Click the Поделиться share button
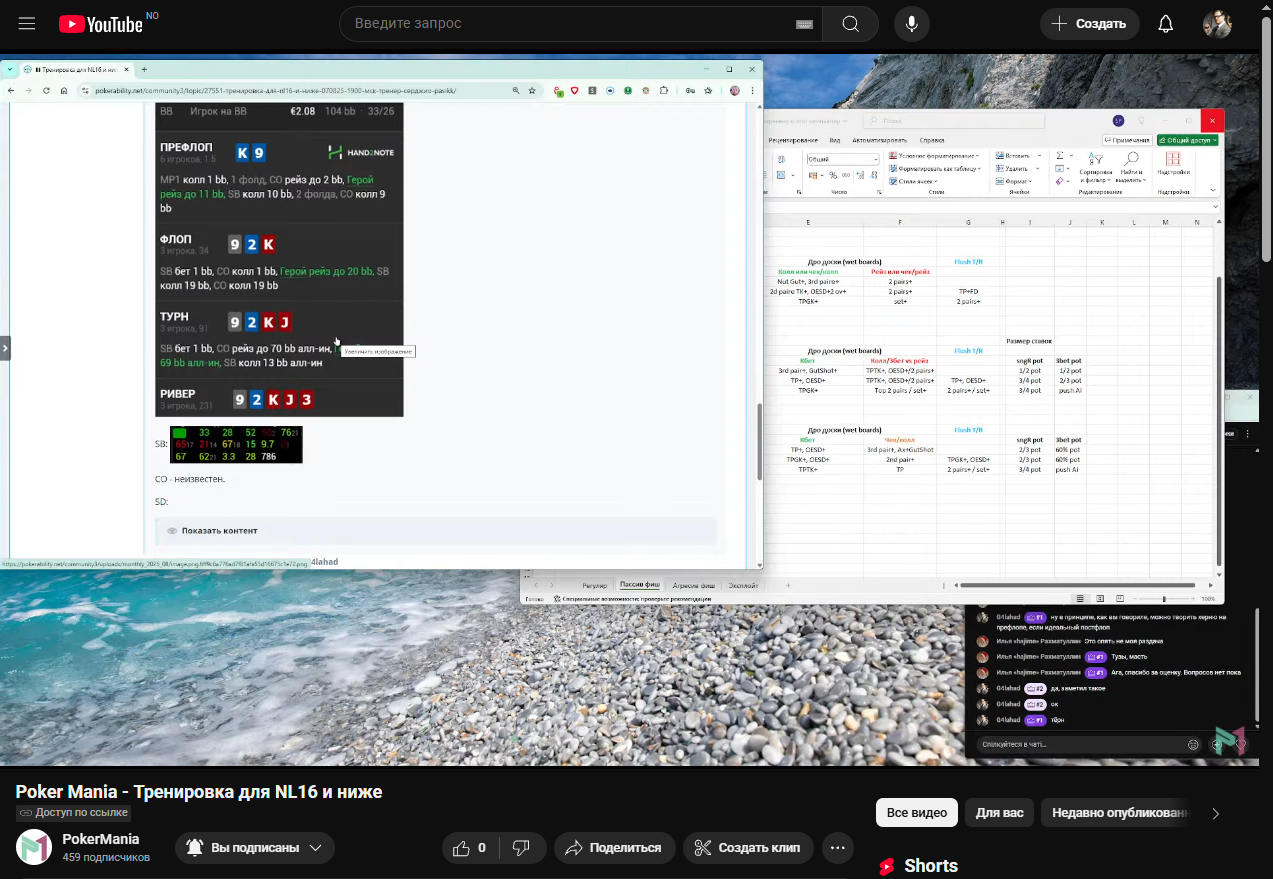 (x=614, y=848)
